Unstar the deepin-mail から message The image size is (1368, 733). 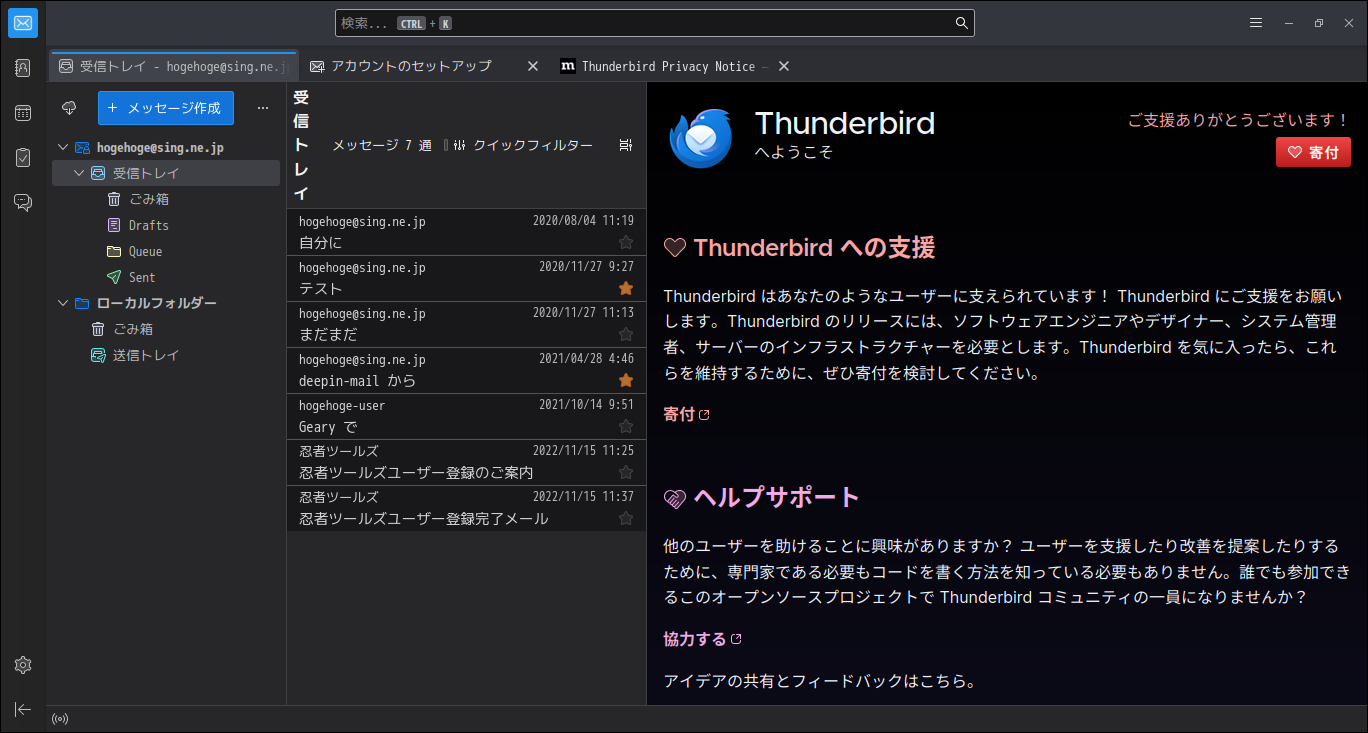coord(626,380)
